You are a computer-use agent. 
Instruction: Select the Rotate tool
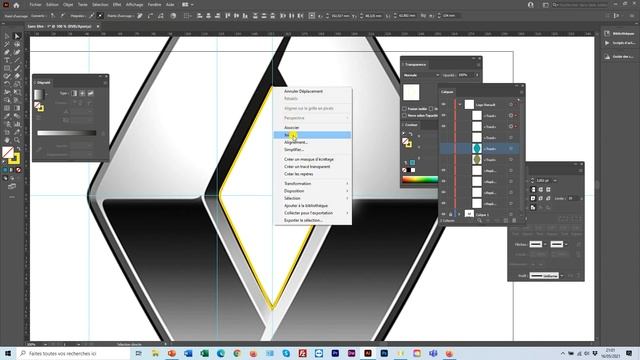pyautogui.click(x=7, y=84)
